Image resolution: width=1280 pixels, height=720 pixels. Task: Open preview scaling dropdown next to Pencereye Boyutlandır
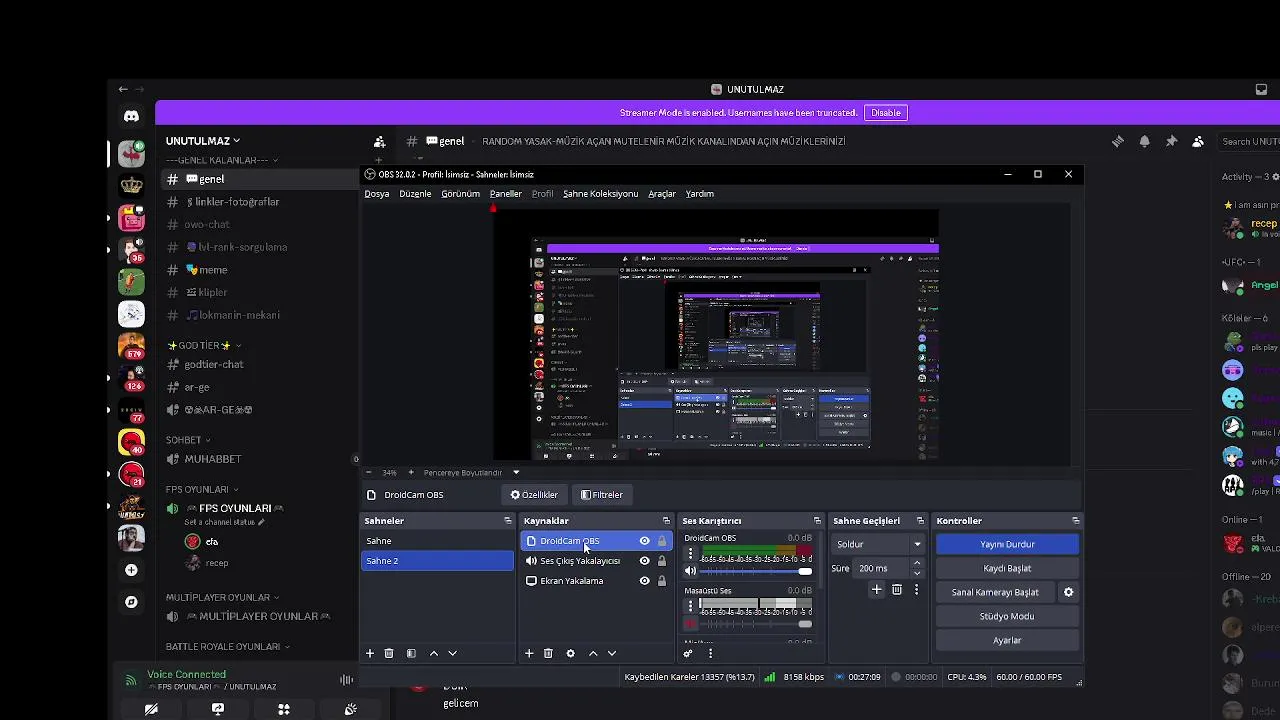click(x=516, y=472)
